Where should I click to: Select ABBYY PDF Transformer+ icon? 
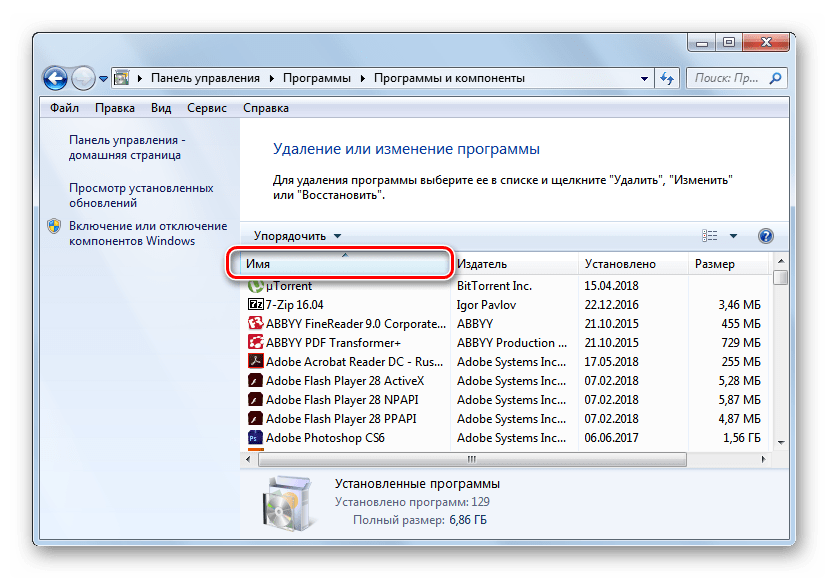tap(255, 343)
